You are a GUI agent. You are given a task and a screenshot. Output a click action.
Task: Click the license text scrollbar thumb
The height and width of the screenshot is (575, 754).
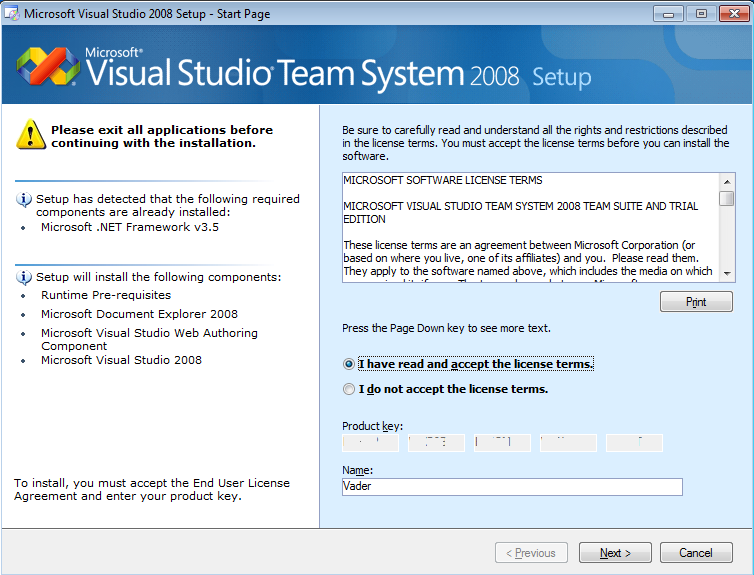coord(727,198)
